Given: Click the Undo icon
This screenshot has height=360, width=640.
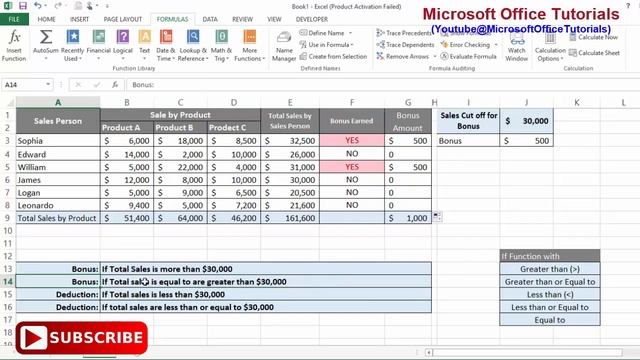Looking at the screenshot, I should pyautogui.click(x=38, y=6).
